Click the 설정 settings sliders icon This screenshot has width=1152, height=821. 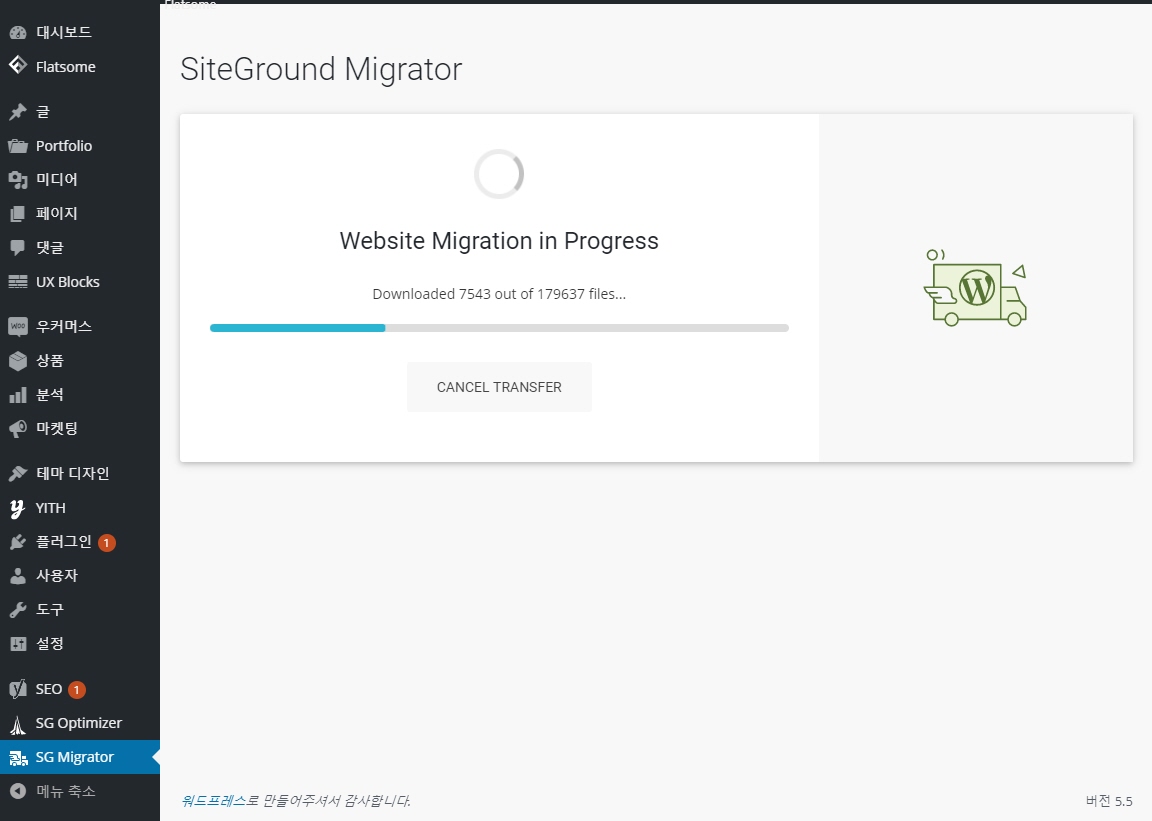pos(18,644)
